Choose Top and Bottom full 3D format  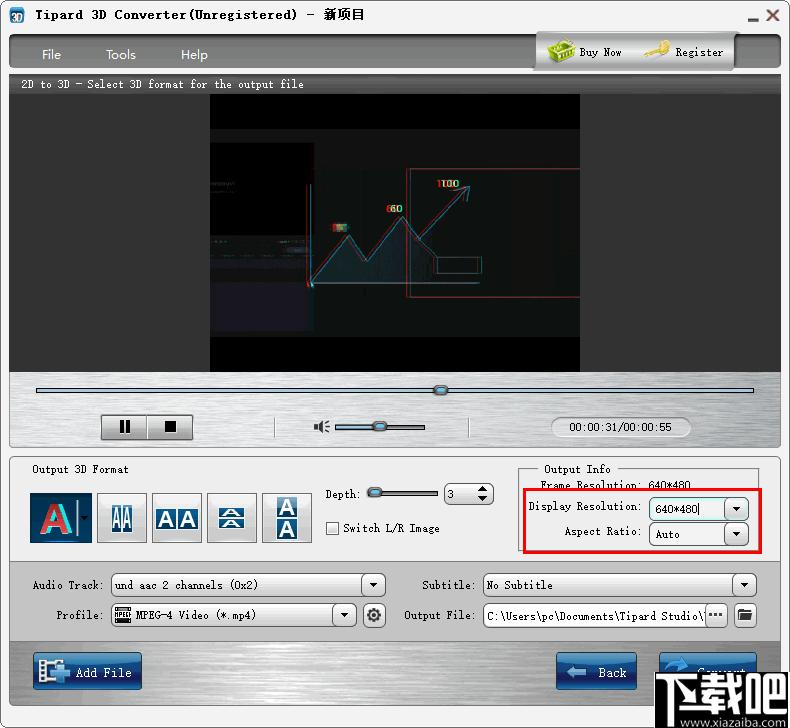[287, 518]
